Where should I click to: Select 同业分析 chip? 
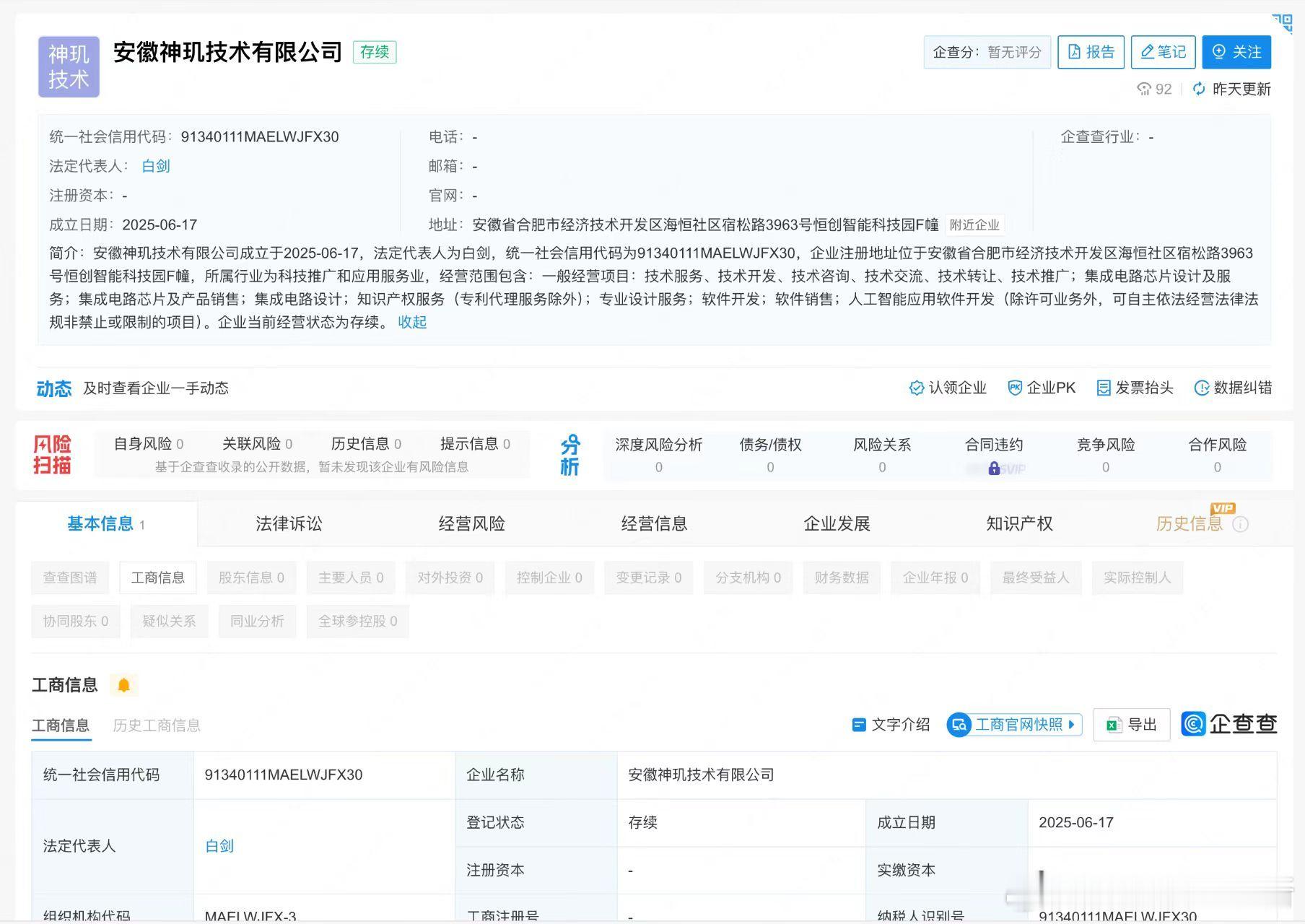click(x=257, y=621)
